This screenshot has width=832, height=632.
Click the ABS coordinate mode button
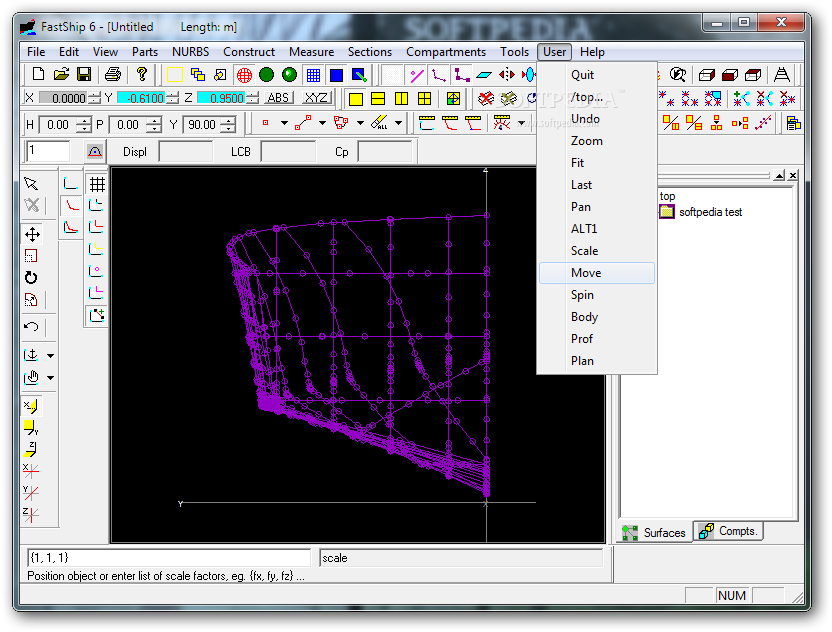tap(279, 98)
